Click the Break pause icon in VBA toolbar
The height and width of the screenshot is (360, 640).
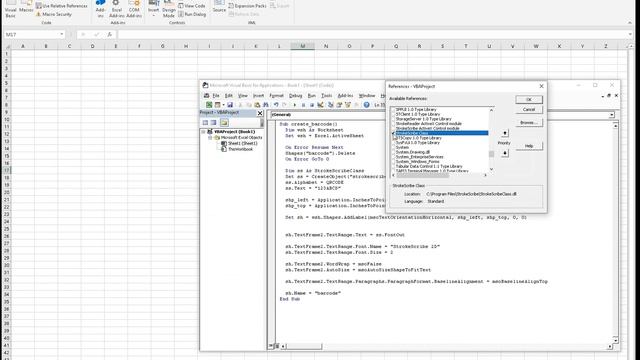(x=303, y=105)
